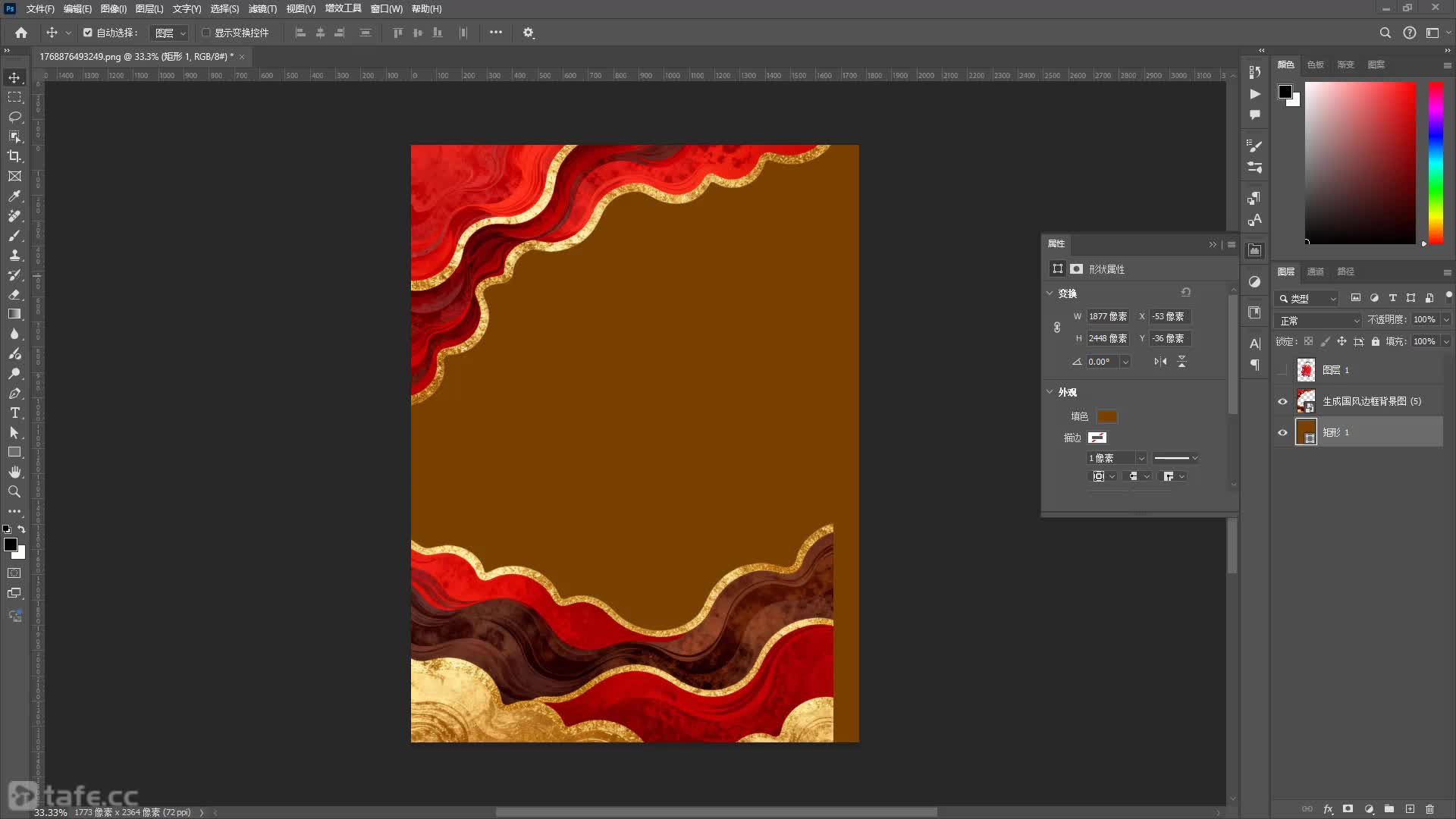
Task: Create a new layer
Action: [x=1410, y=809]
